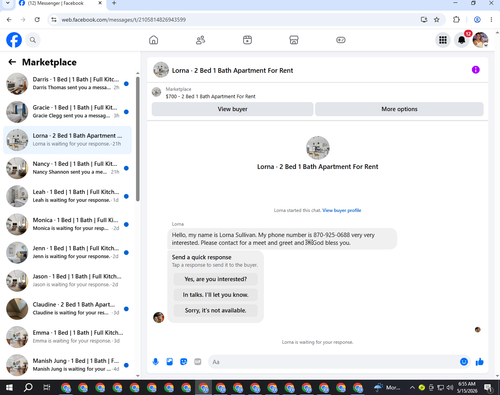Open the Darris 1 Bed 1 Bath conversation
The width and height of the screenshot is (500, 395).
67,84
